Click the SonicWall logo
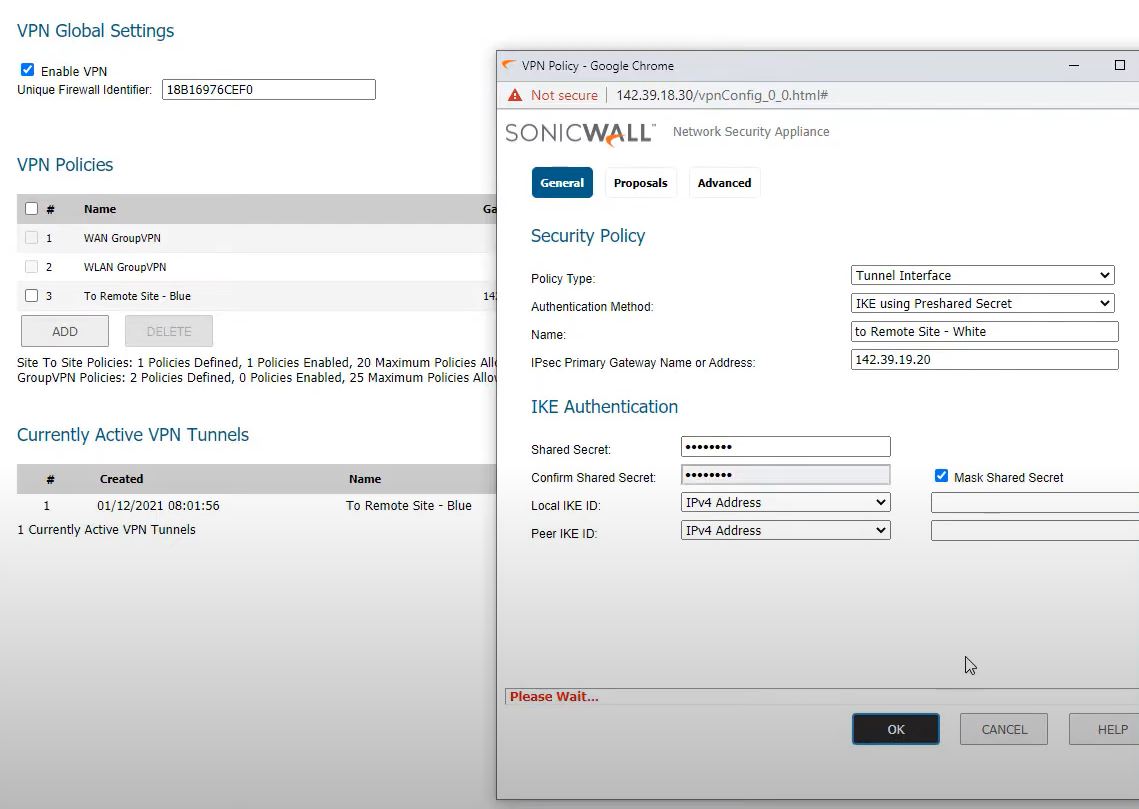 pyautogui.click(x=579, y=132)
